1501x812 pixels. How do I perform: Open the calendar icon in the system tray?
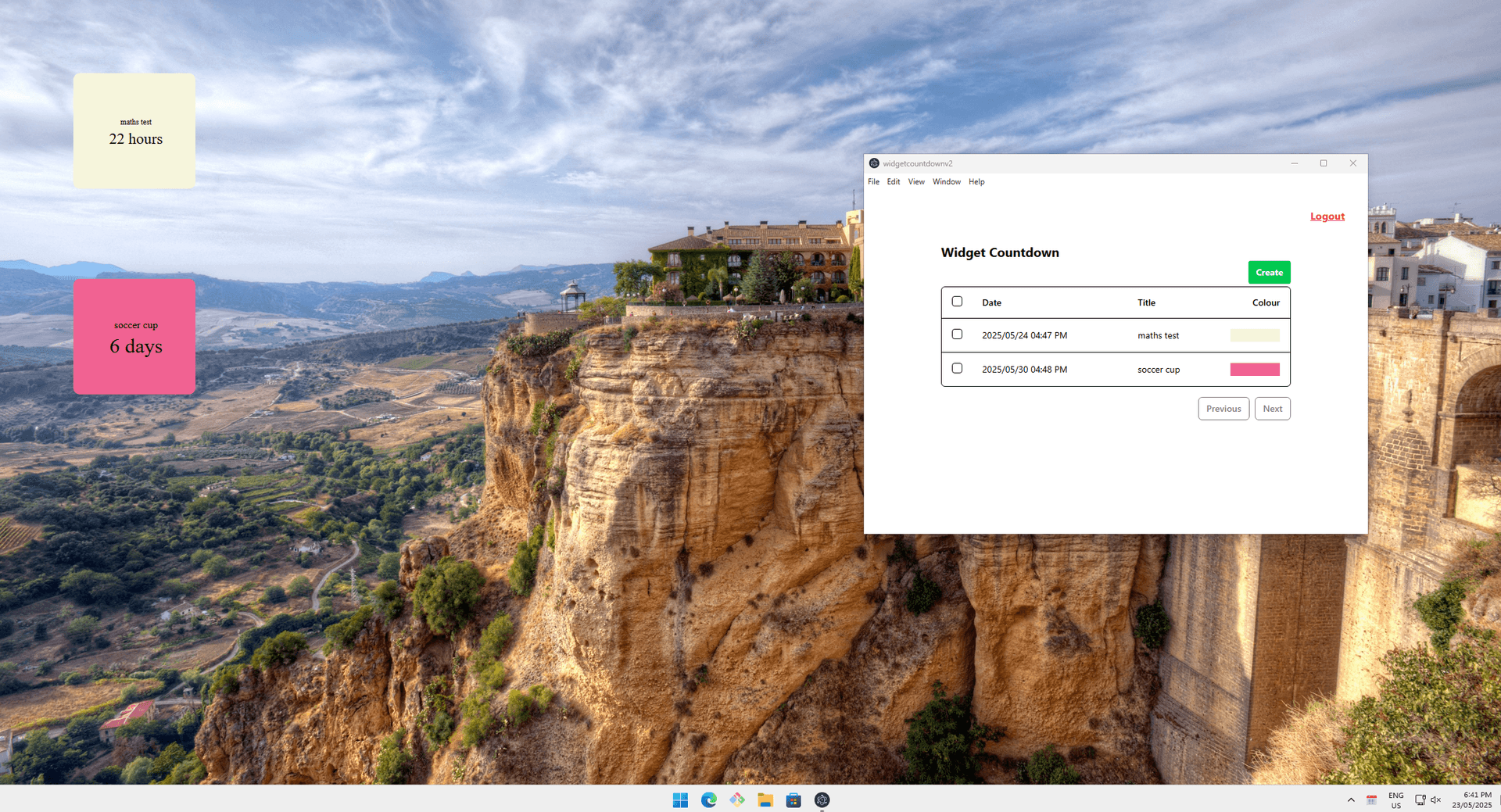click(1371, 799)
